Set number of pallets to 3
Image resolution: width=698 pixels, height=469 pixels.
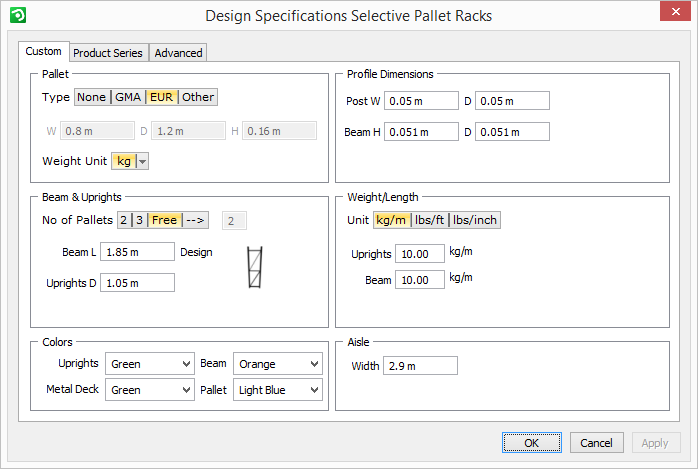pos(140,221)
